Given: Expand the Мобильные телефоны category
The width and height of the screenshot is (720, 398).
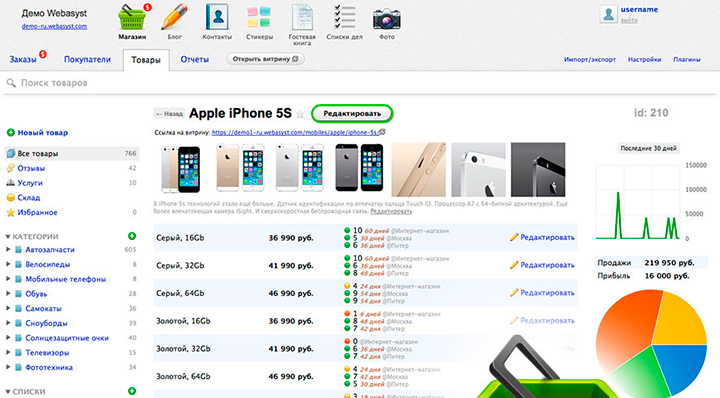Looking at the screenshot, I should pos(8,279).
